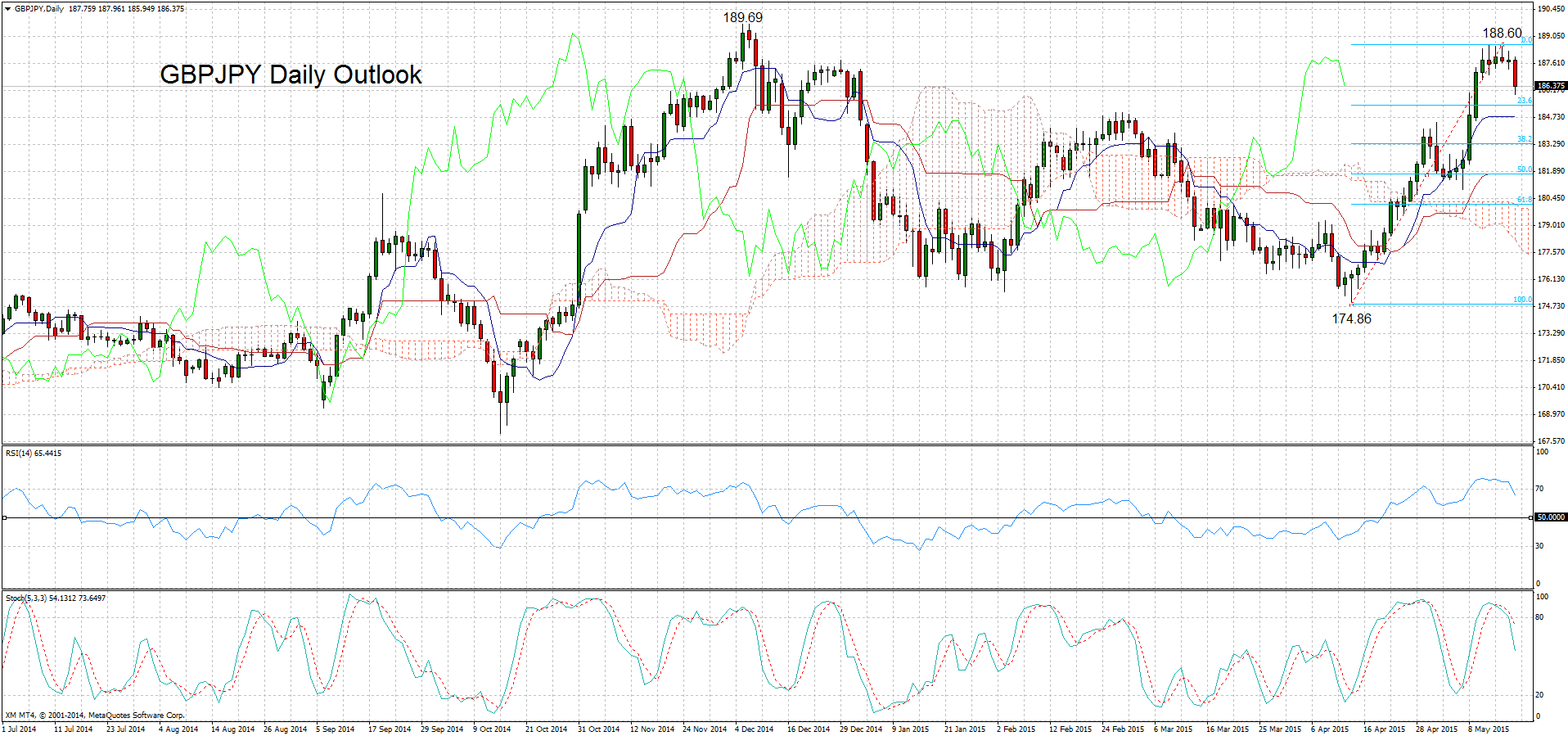Click the Stochastic axis 80 level label
1568x736 pixels.
tap(1540, 616)
